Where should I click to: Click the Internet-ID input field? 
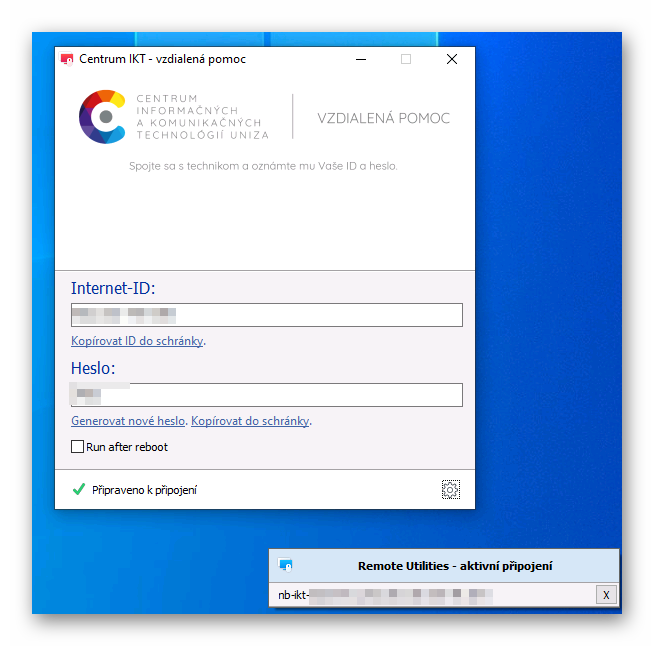pyautogui.click(x=266, y=315)
